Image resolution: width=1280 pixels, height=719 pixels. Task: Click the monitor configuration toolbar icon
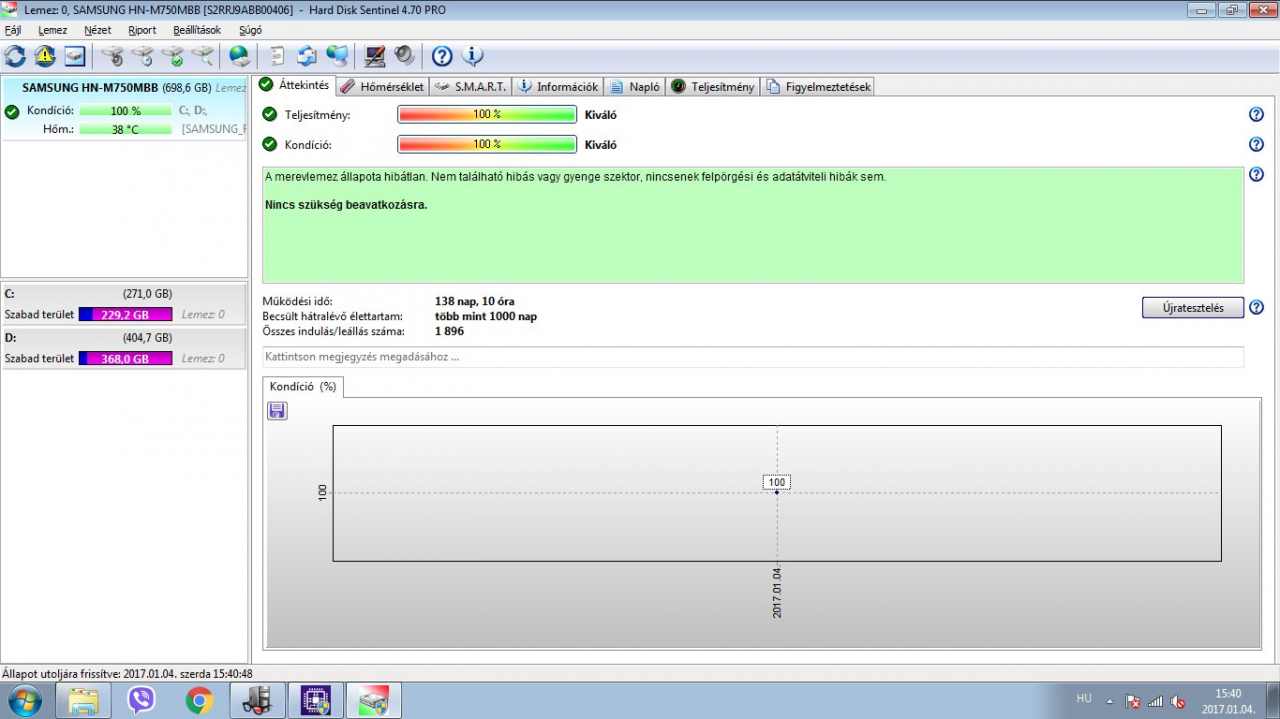[x=375, y=56]
